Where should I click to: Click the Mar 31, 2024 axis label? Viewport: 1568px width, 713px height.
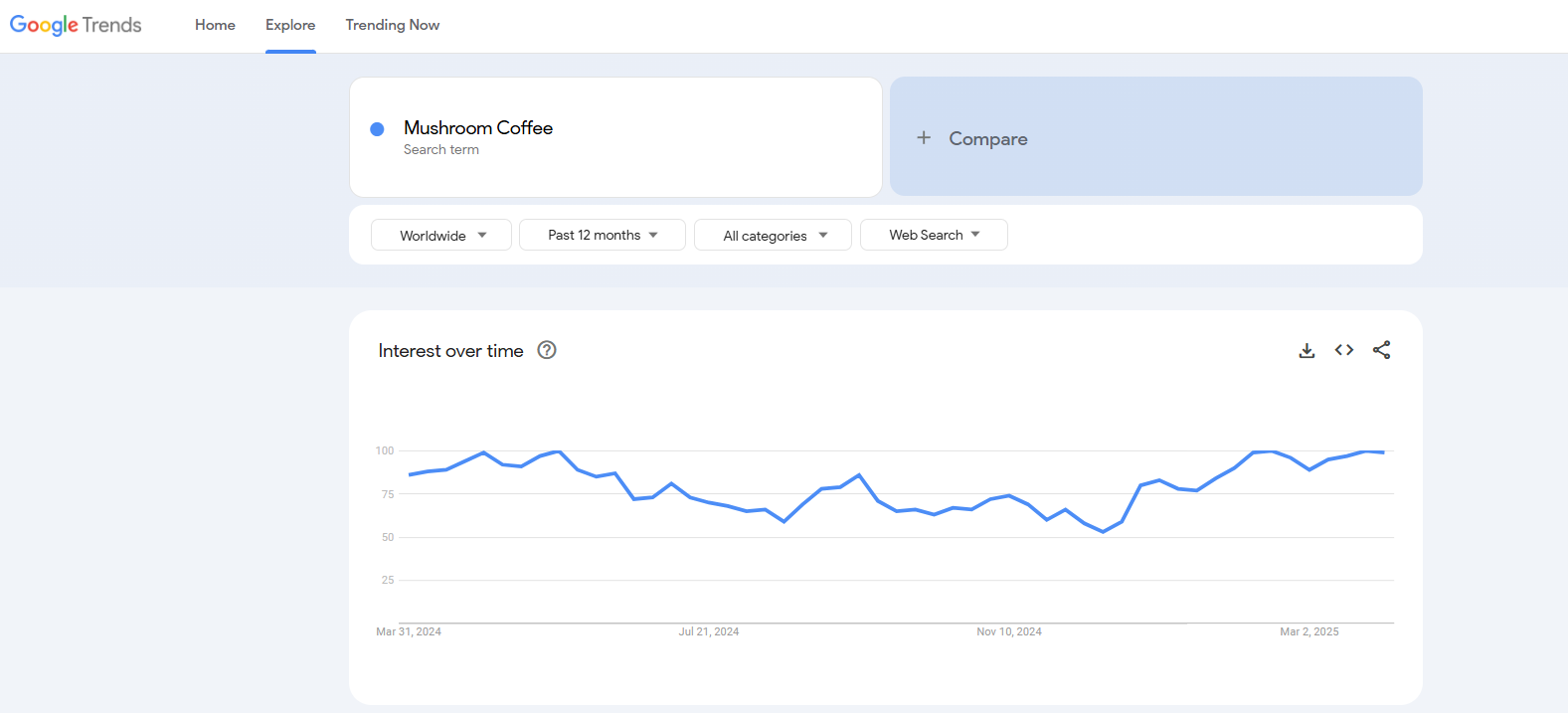tap(409, 631)
